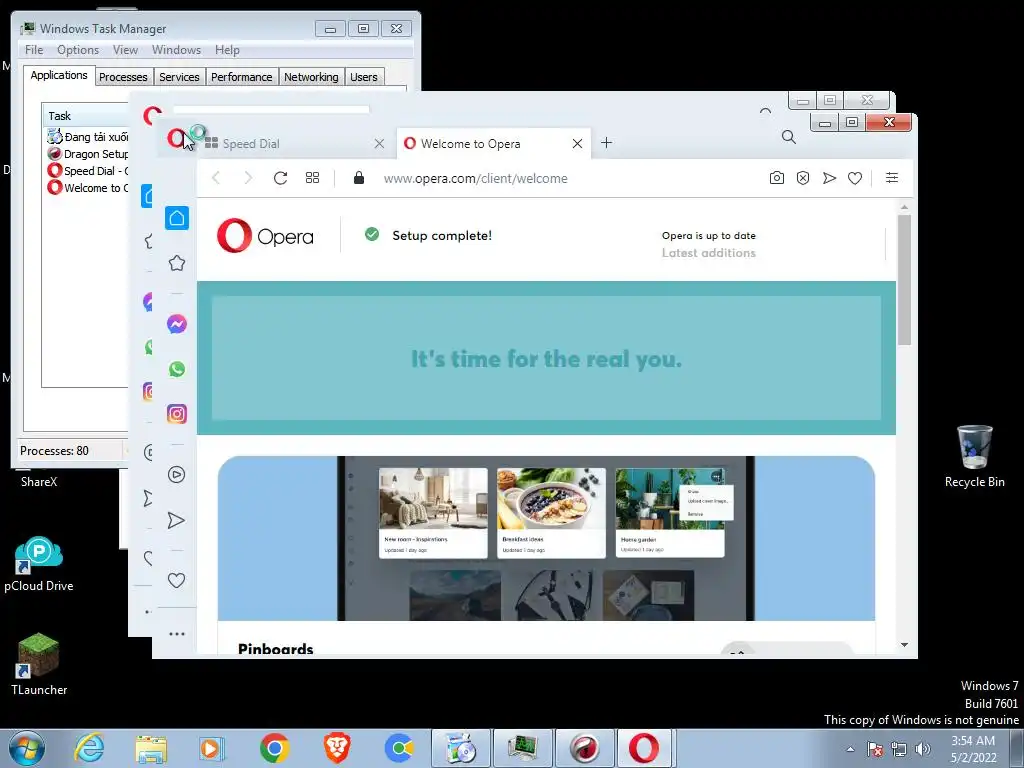Open the TLauncher desktop shortcut

[x=39, y=665]
